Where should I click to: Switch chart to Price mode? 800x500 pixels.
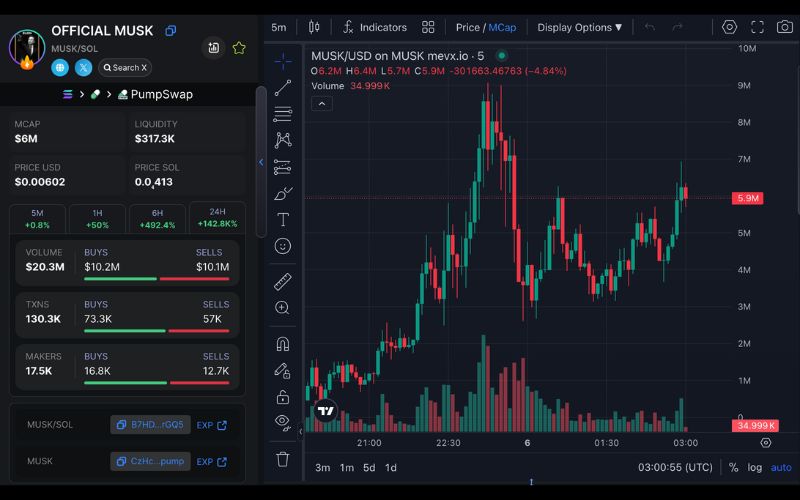coord(467,28)
